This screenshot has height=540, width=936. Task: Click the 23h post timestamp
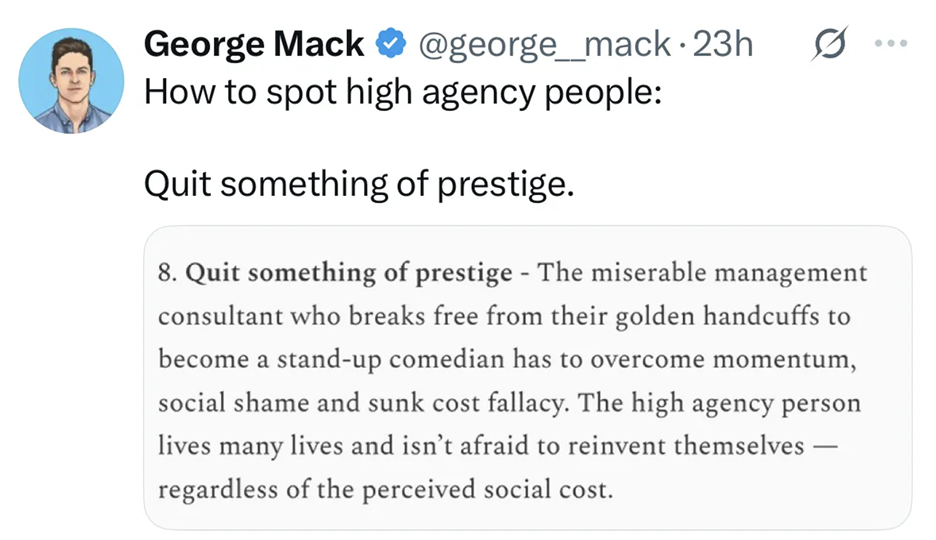(723, 44)
